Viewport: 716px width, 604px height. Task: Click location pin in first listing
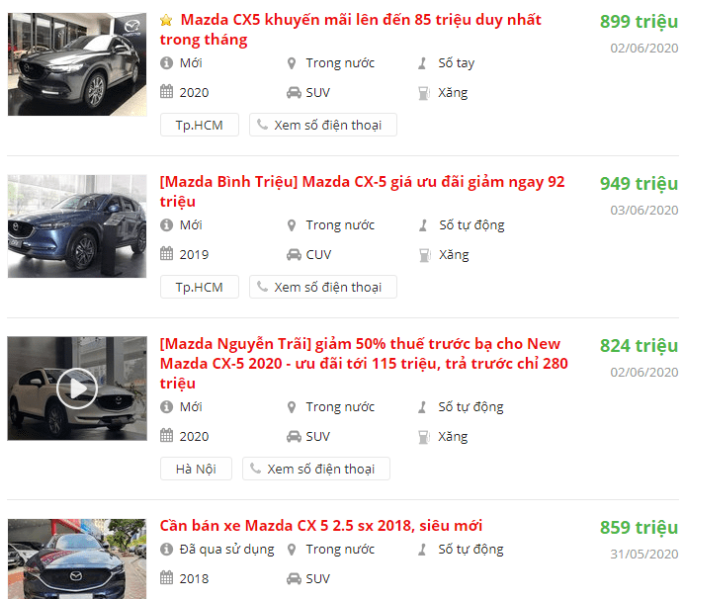tap(291, 63)
